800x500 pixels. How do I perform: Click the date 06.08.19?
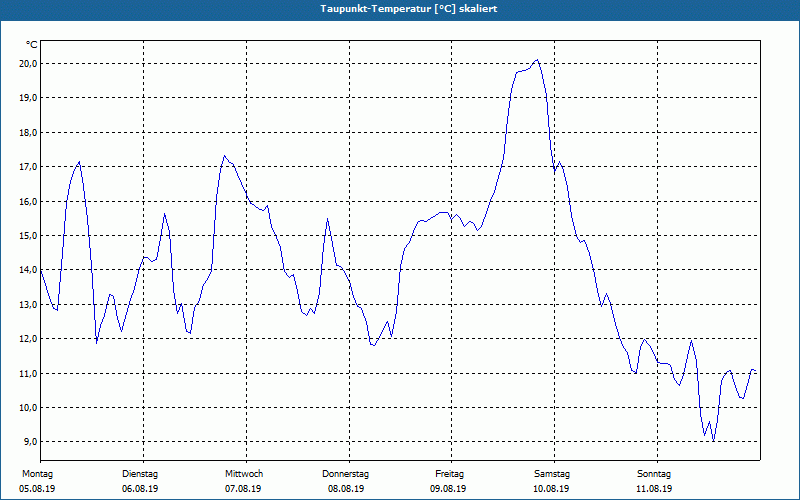[140, 489]
